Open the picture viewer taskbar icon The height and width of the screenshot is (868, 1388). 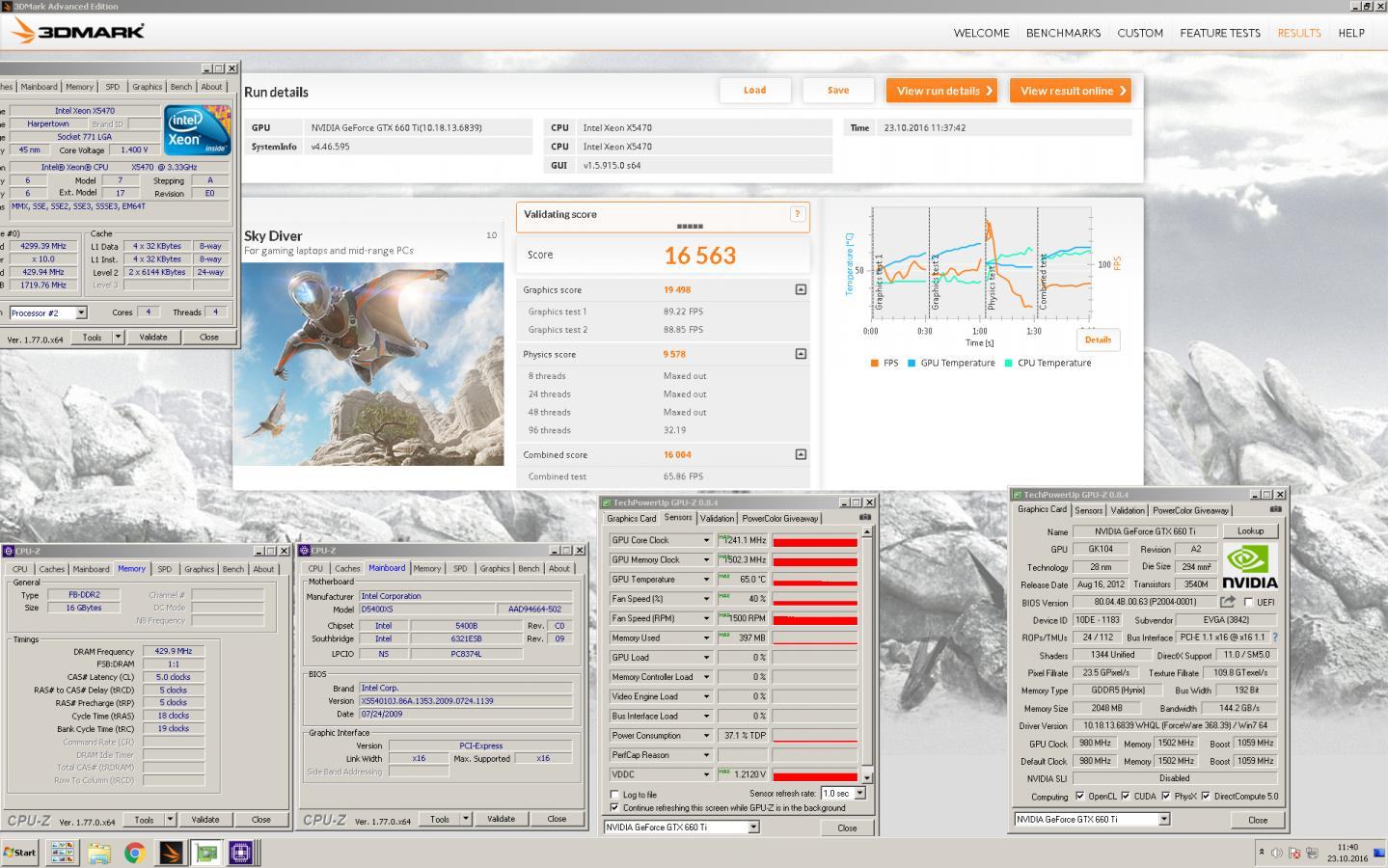click(63, 853)
